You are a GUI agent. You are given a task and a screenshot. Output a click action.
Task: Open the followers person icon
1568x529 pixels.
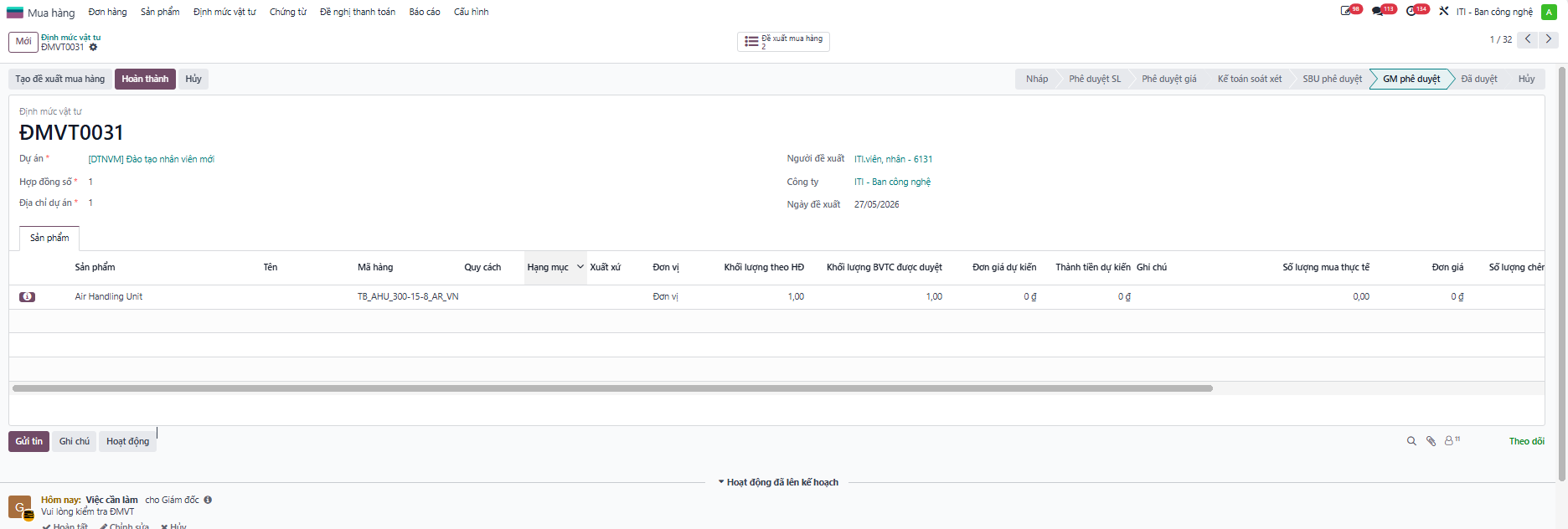pos(1452,440)
